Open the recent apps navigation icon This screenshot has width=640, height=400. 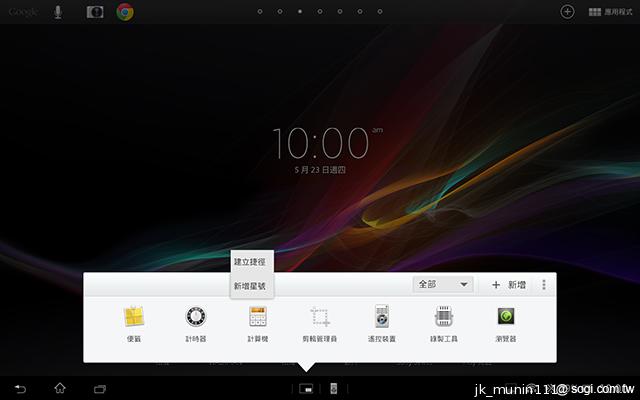[100, 389]
